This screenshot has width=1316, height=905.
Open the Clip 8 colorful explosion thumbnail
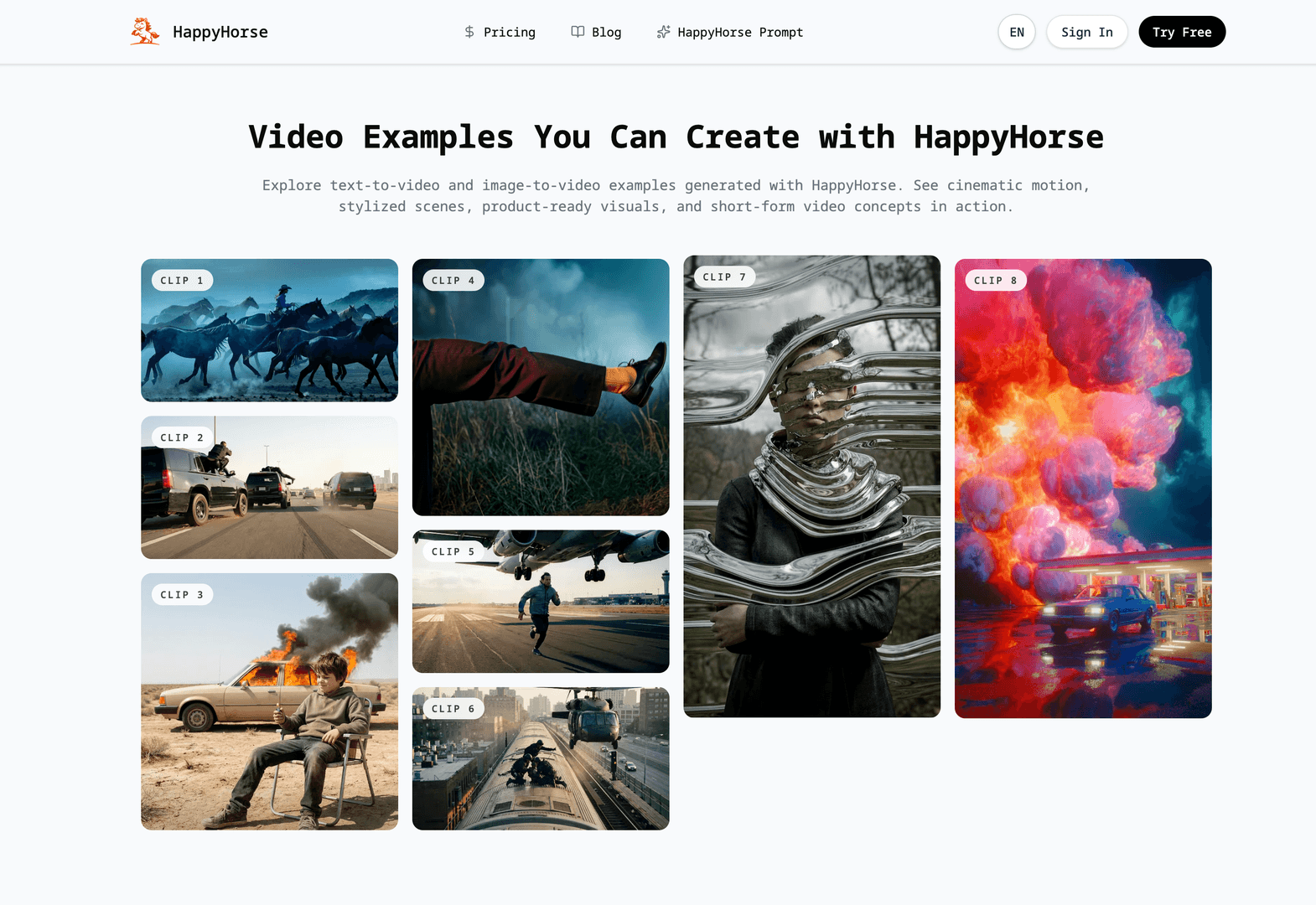1083,489
